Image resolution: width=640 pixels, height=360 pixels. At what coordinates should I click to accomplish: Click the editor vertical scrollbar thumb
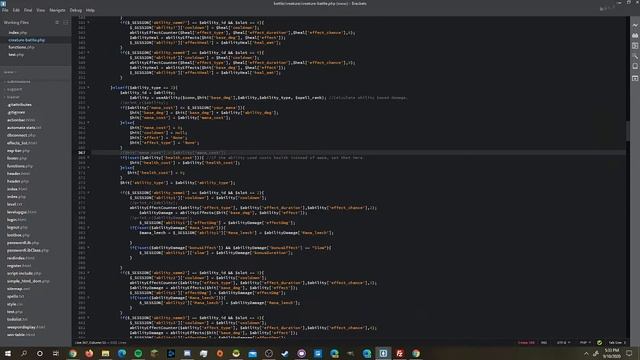[628, 131]
